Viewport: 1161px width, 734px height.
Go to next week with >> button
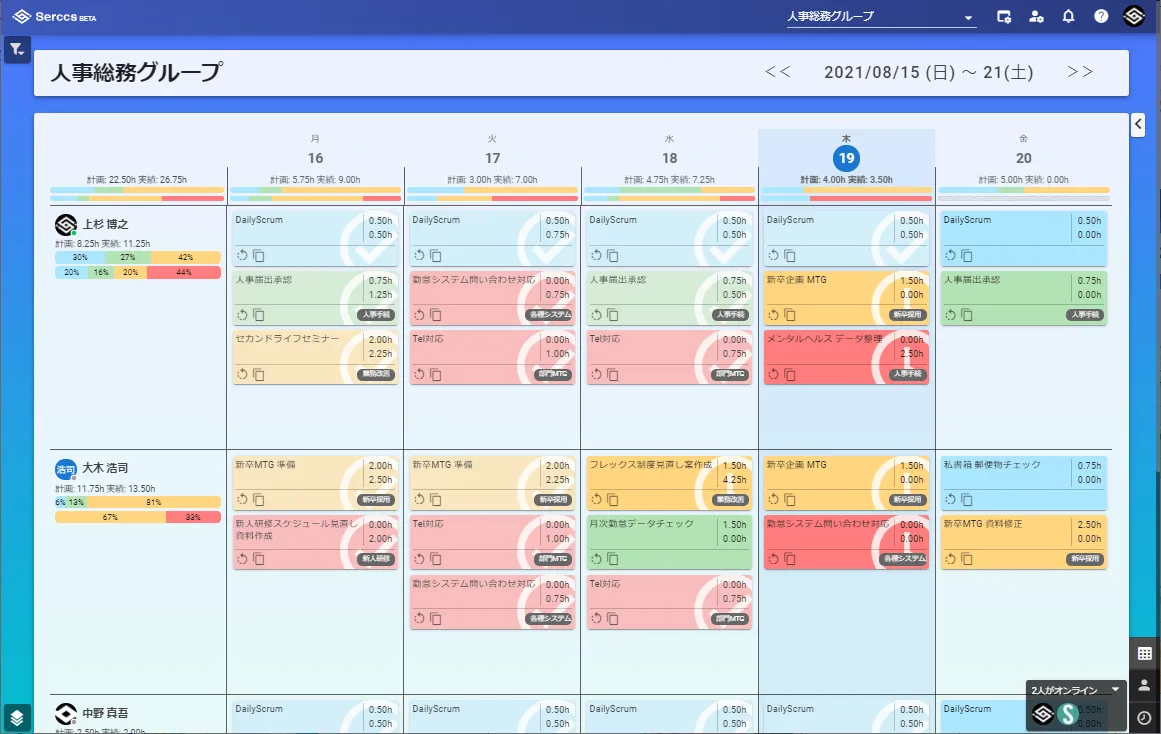[x=1080, y=72]
